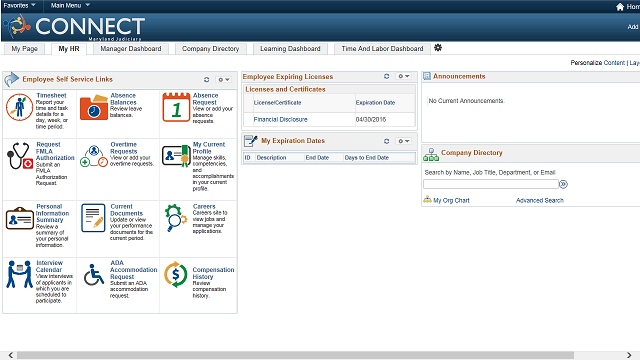The width and height of the screenshot is (640, 360).
Task: Click the Personal Information Summary ID card icon
Action: (x=20, y=218)
